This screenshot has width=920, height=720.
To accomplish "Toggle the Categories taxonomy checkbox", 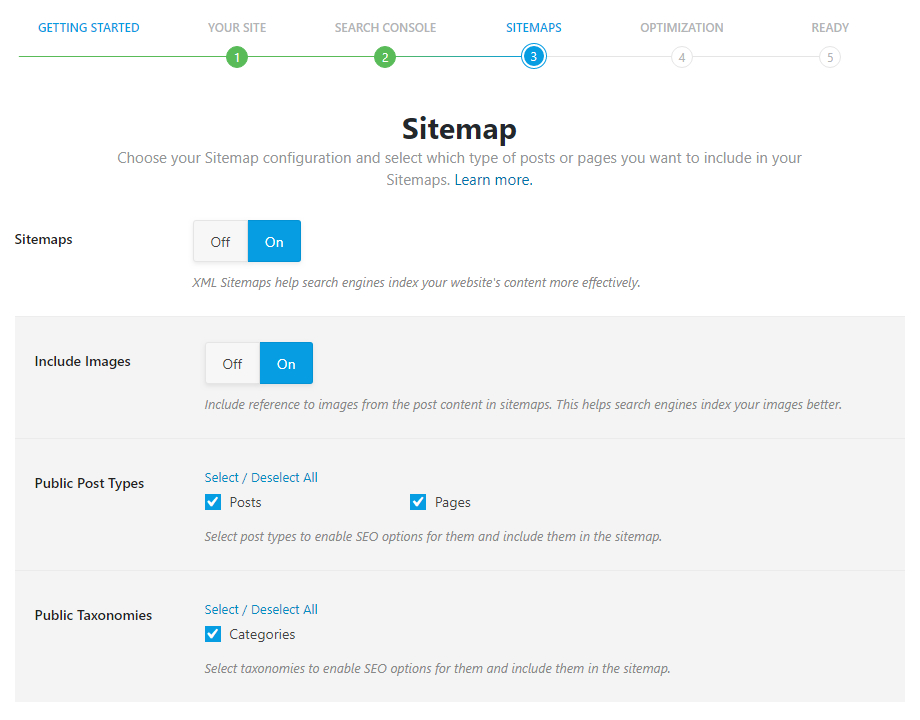I will [213, 634].
